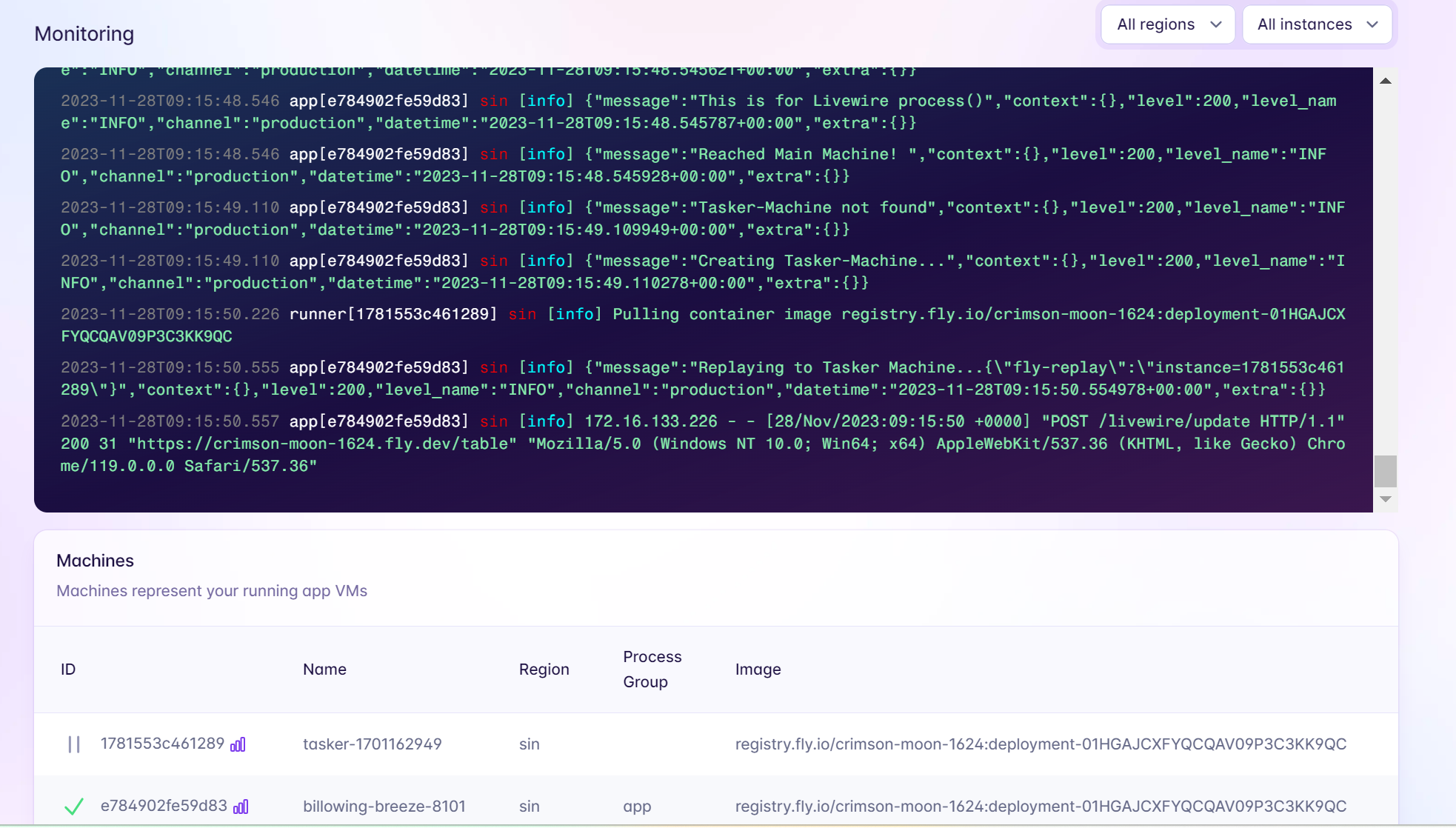Open machine ID 1781553c461289 link
The width and height of the screenshot is (1456, 828).
[162, 744]
